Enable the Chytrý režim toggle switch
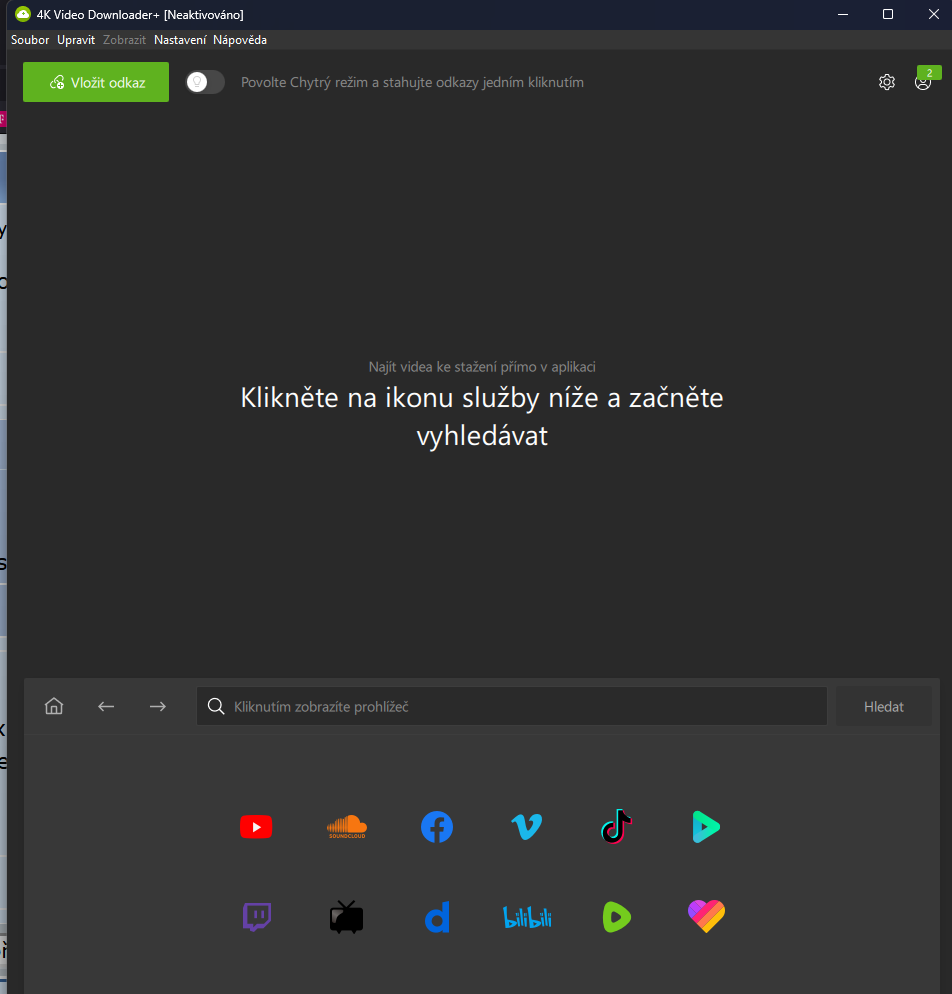Screen dimensions: 952x994 (205, 82)
